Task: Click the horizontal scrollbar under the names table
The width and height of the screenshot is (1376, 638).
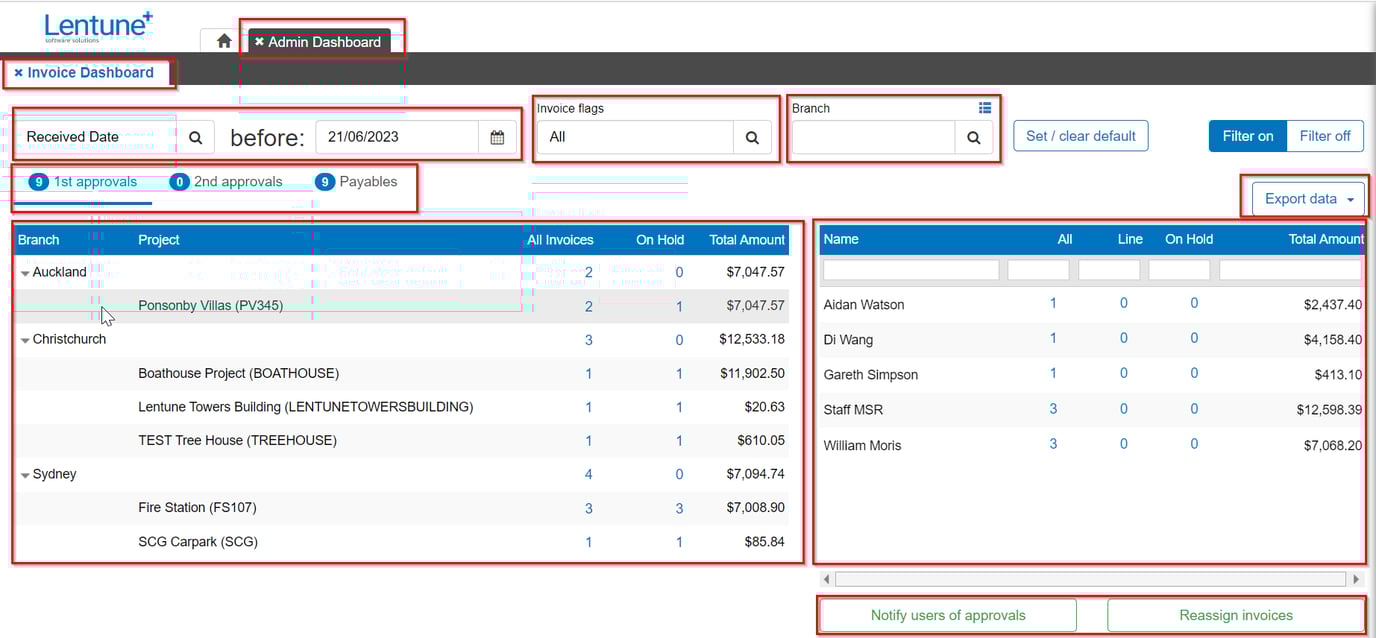Action: [1089, 579]
